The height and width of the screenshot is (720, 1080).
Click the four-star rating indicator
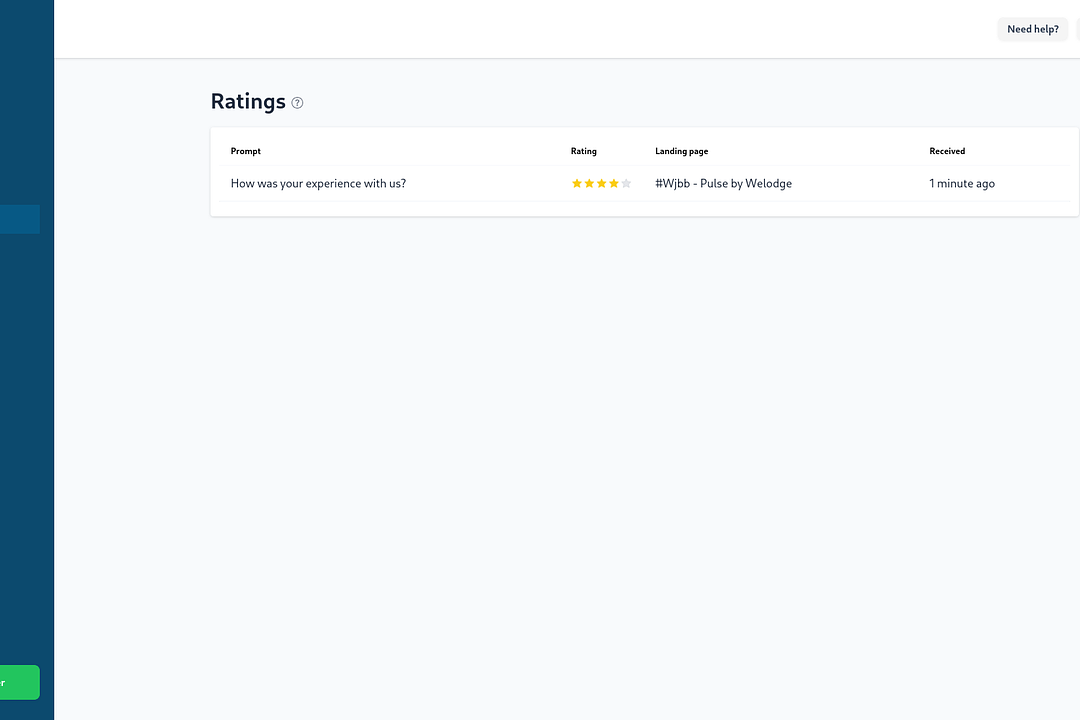coord(601,183)
